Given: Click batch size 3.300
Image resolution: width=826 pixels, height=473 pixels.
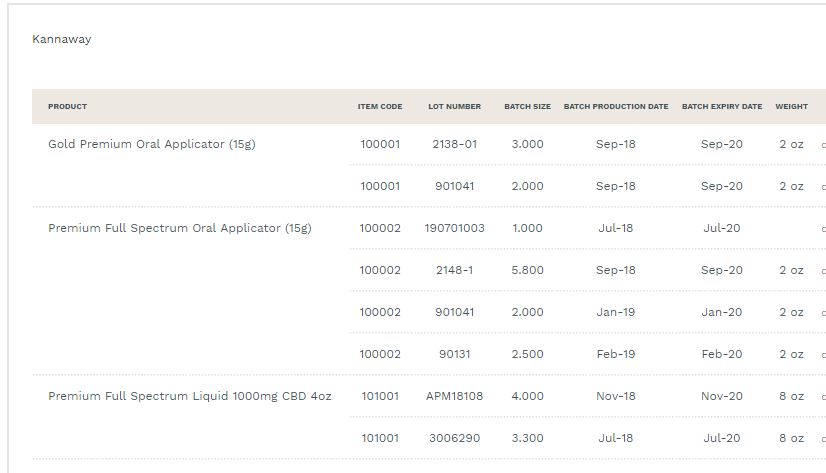Looking at the screenshot, I should (527, 438).
